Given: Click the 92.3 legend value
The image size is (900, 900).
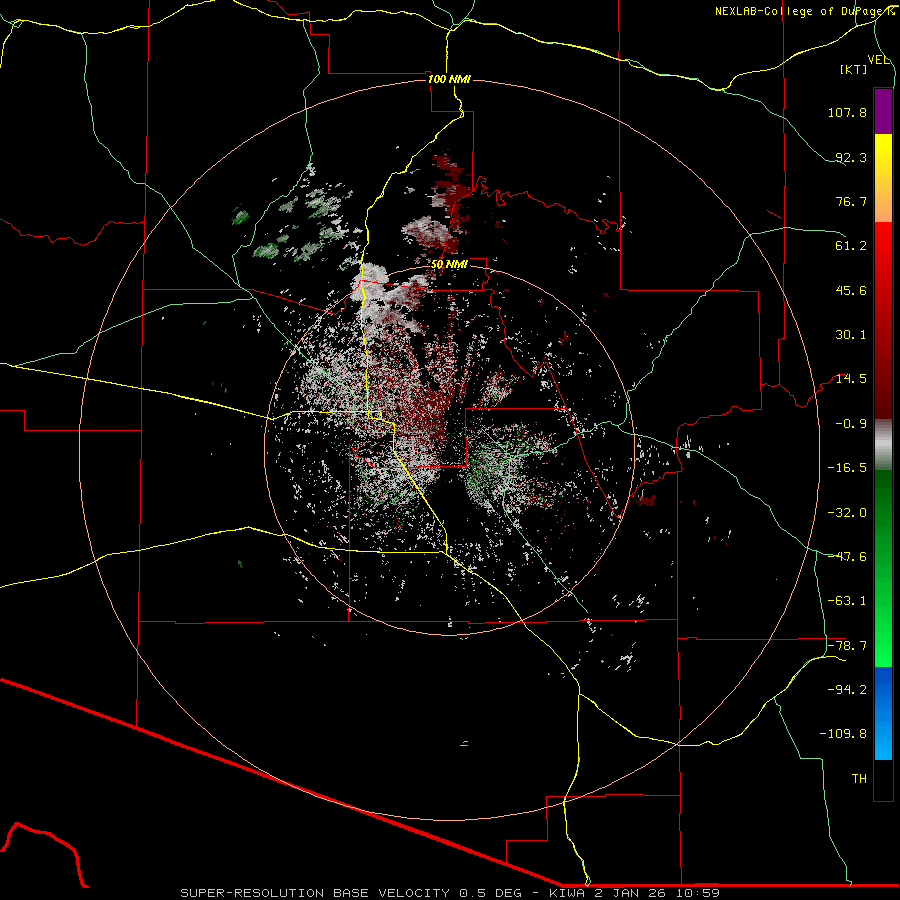Looking at the screenshot, I should tap(851, 157).
